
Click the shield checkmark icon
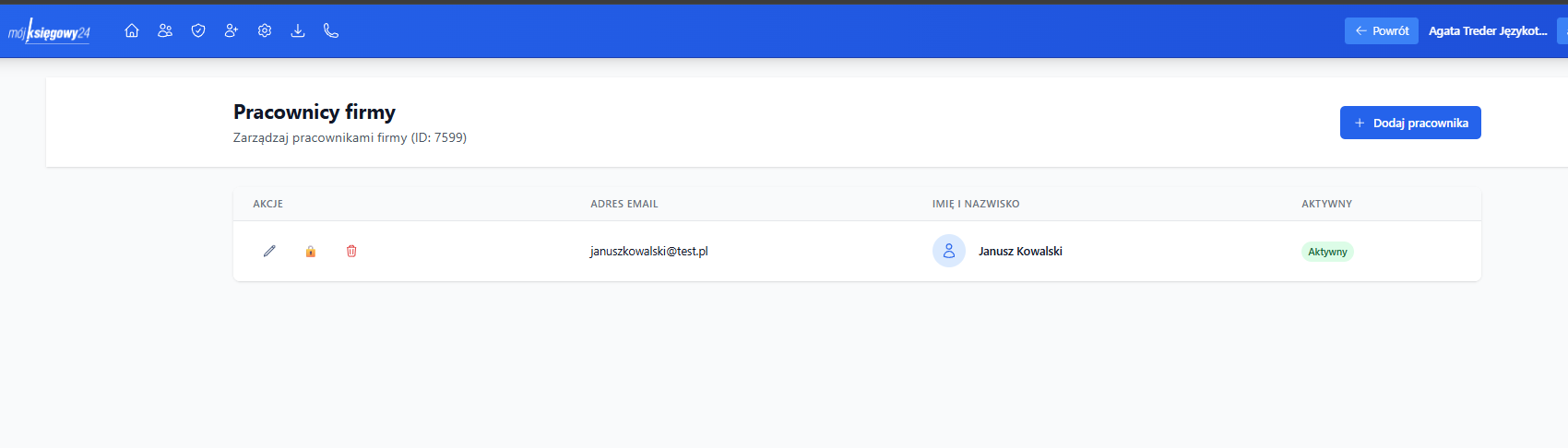(198, 30)
